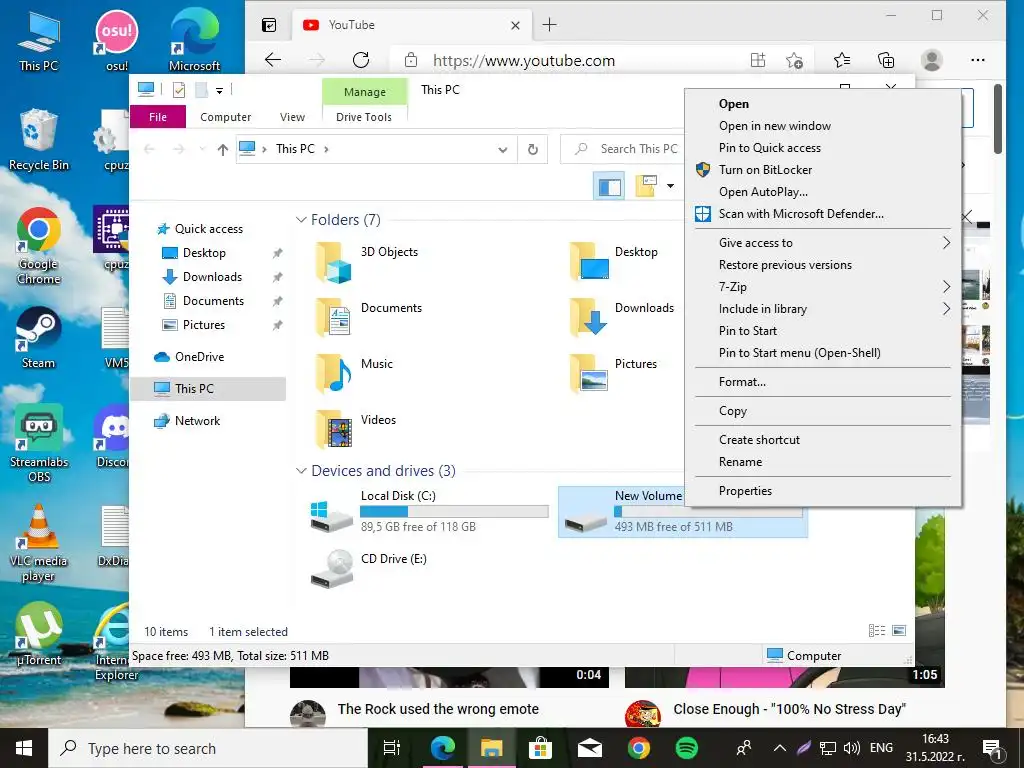Screen dimensions: 1024x768
Task: Click the Edge icon in the taskbar
Action: 442,748
